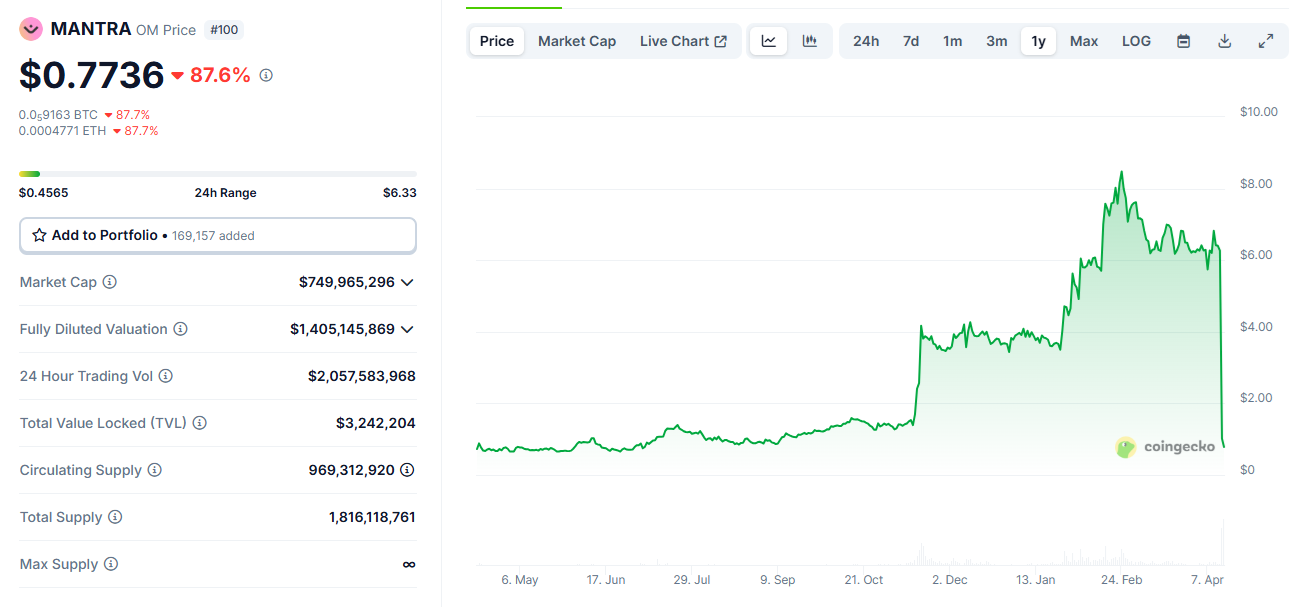Switch to the Market Cap tab
Screen dimensions: 1297x607
coord(577,41)
